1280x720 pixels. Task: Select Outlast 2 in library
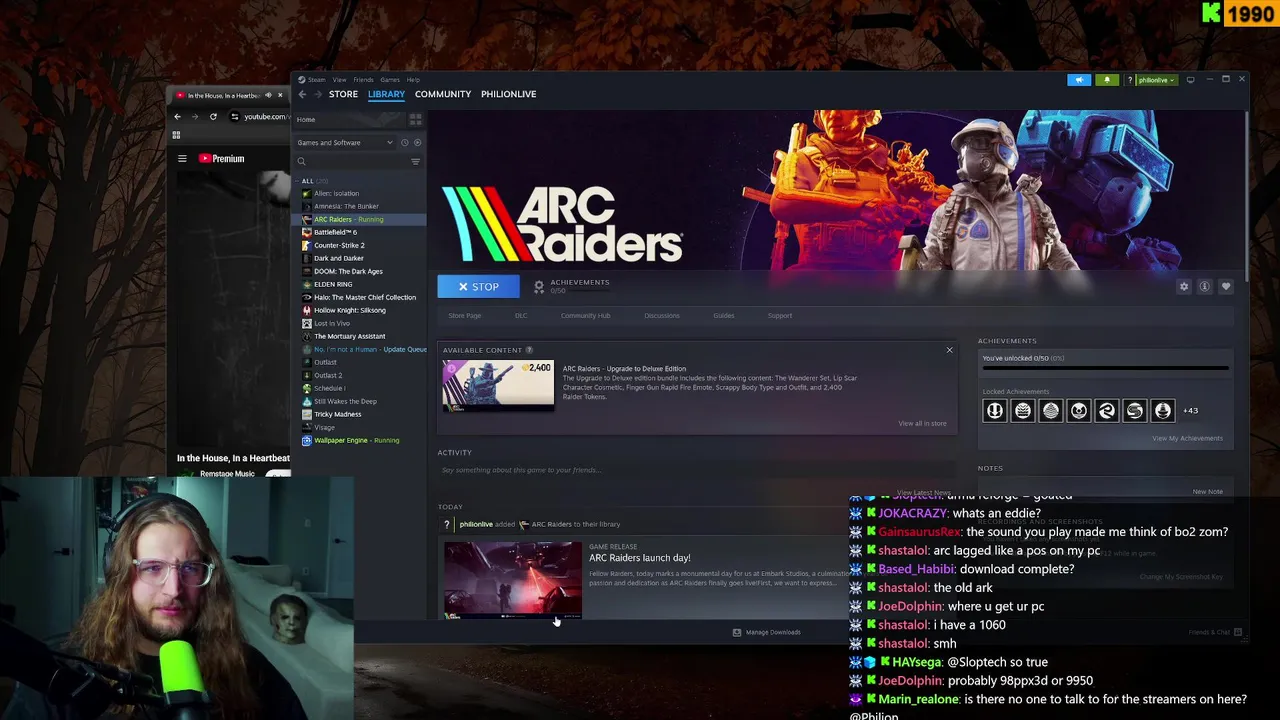click(327, 376)
